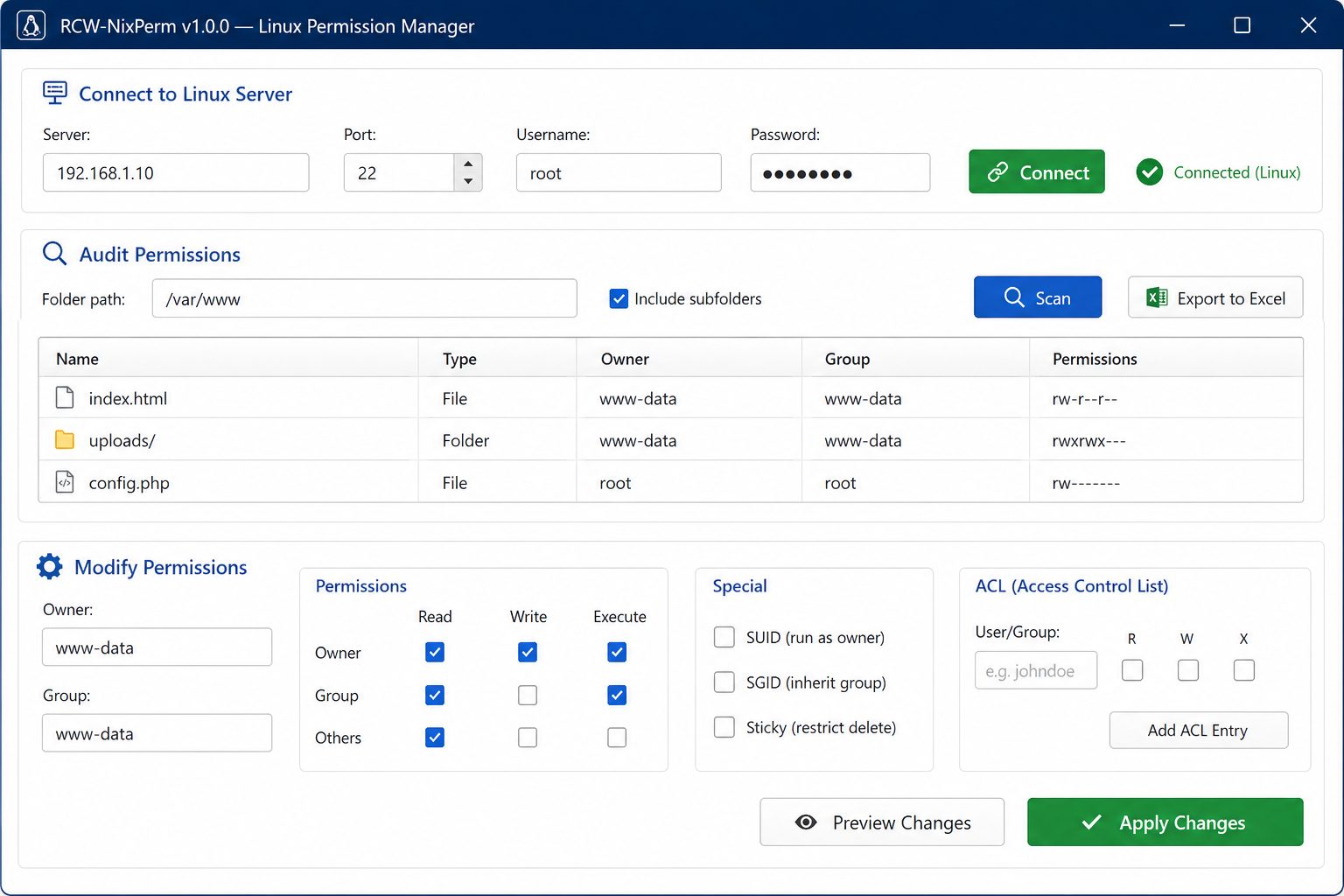Decrease the Port value with down arrow
Screen dimensions: 1344x896
pos(468,181)
